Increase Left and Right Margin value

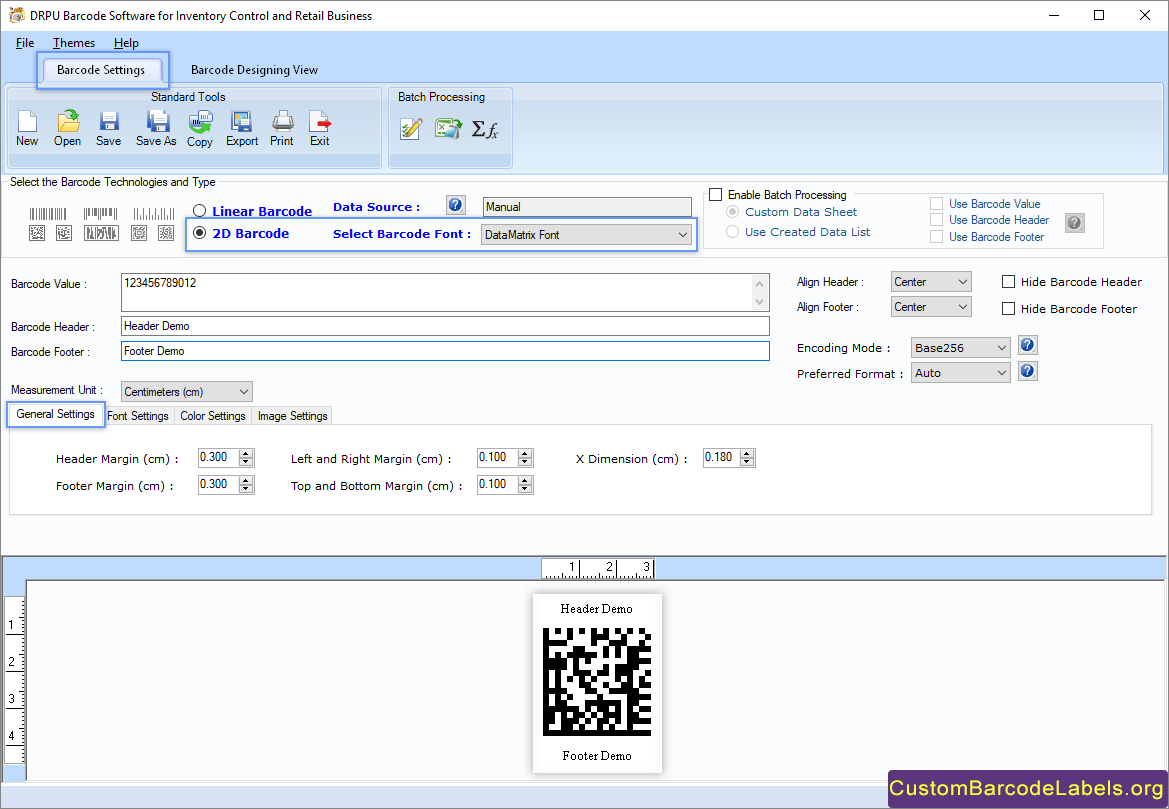pyautogui.click(x=526, y=453)
